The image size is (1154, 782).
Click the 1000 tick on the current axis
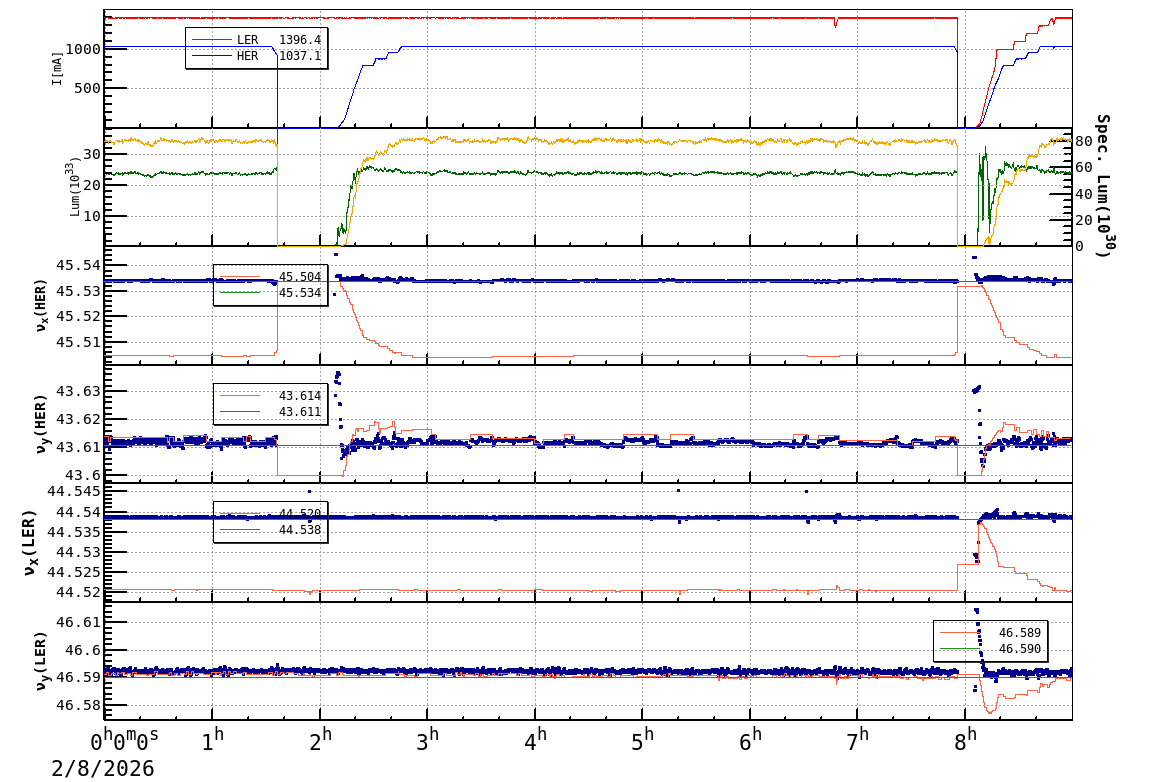[82, 49]
